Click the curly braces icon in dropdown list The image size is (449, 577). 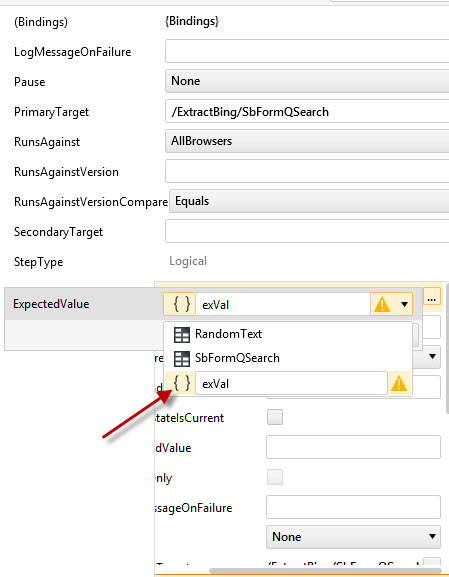click(x=182, y=383)
